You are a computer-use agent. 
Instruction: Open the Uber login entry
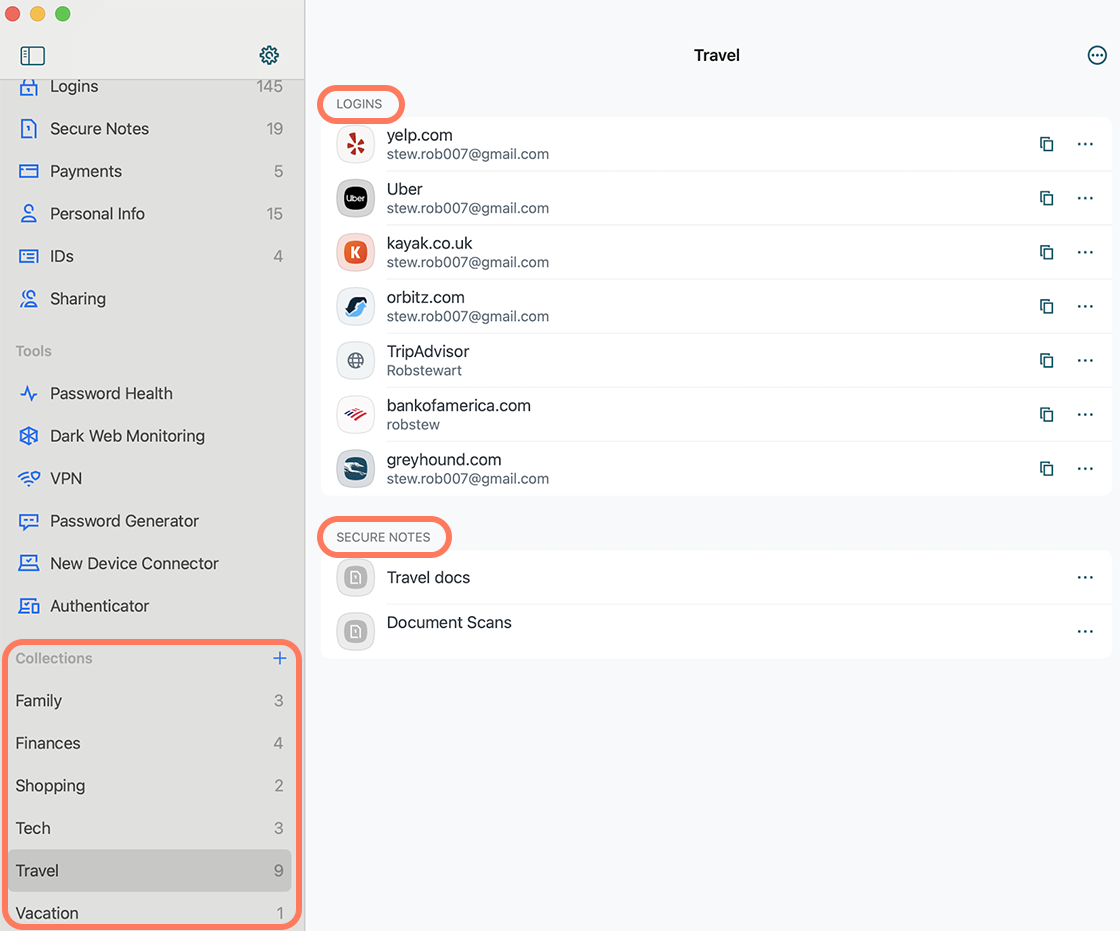[716, 198]
